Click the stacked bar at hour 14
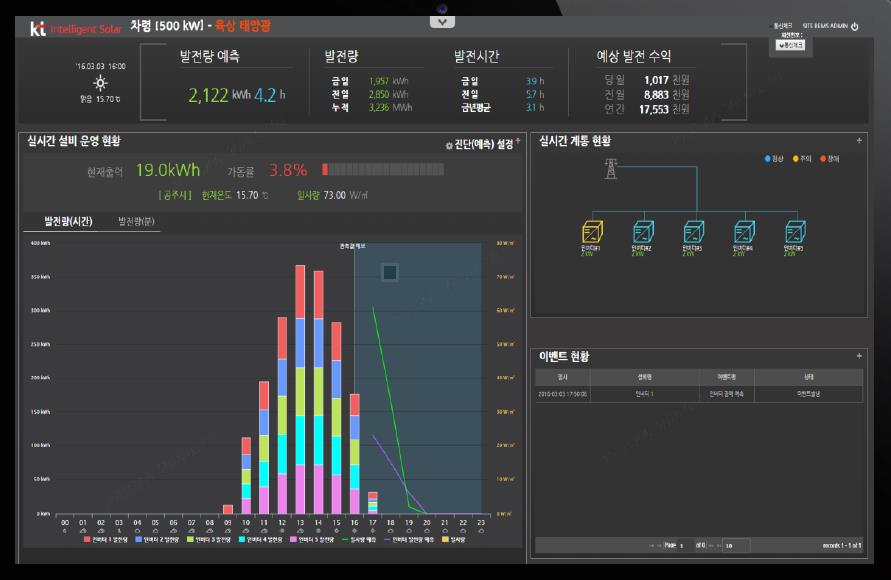Viewport: 891px width, 580px height. click(318, 392)
